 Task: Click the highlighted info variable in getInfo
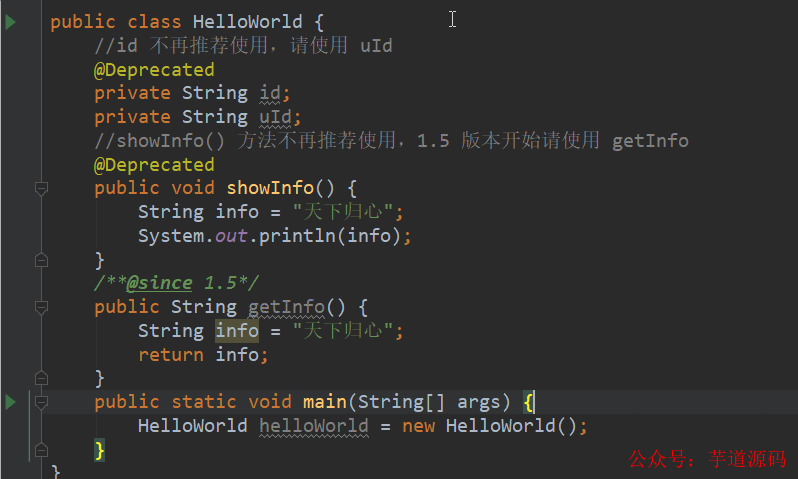click(237, 331)
